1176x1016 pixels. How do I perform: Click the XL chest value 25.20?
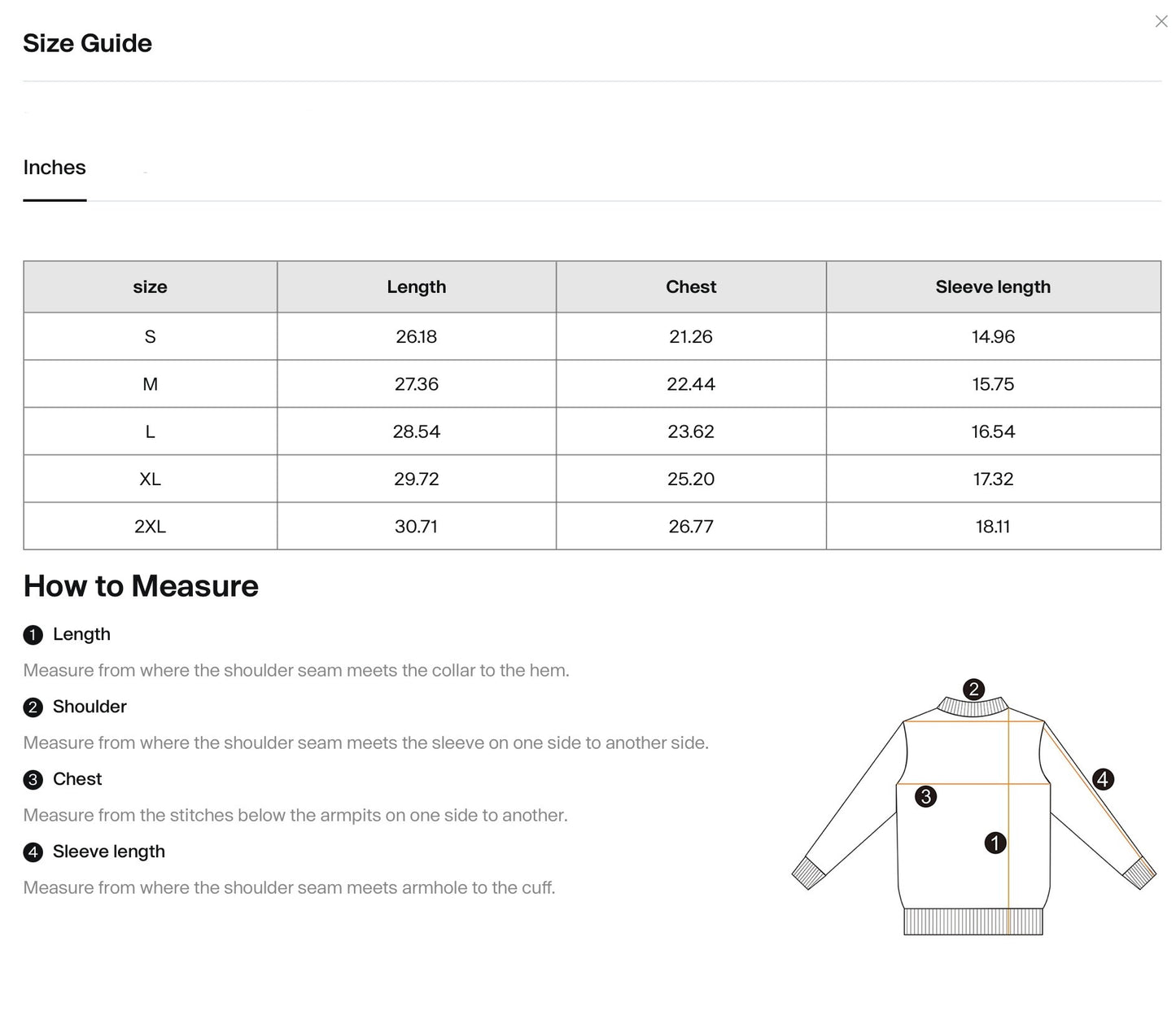(691, 479)
